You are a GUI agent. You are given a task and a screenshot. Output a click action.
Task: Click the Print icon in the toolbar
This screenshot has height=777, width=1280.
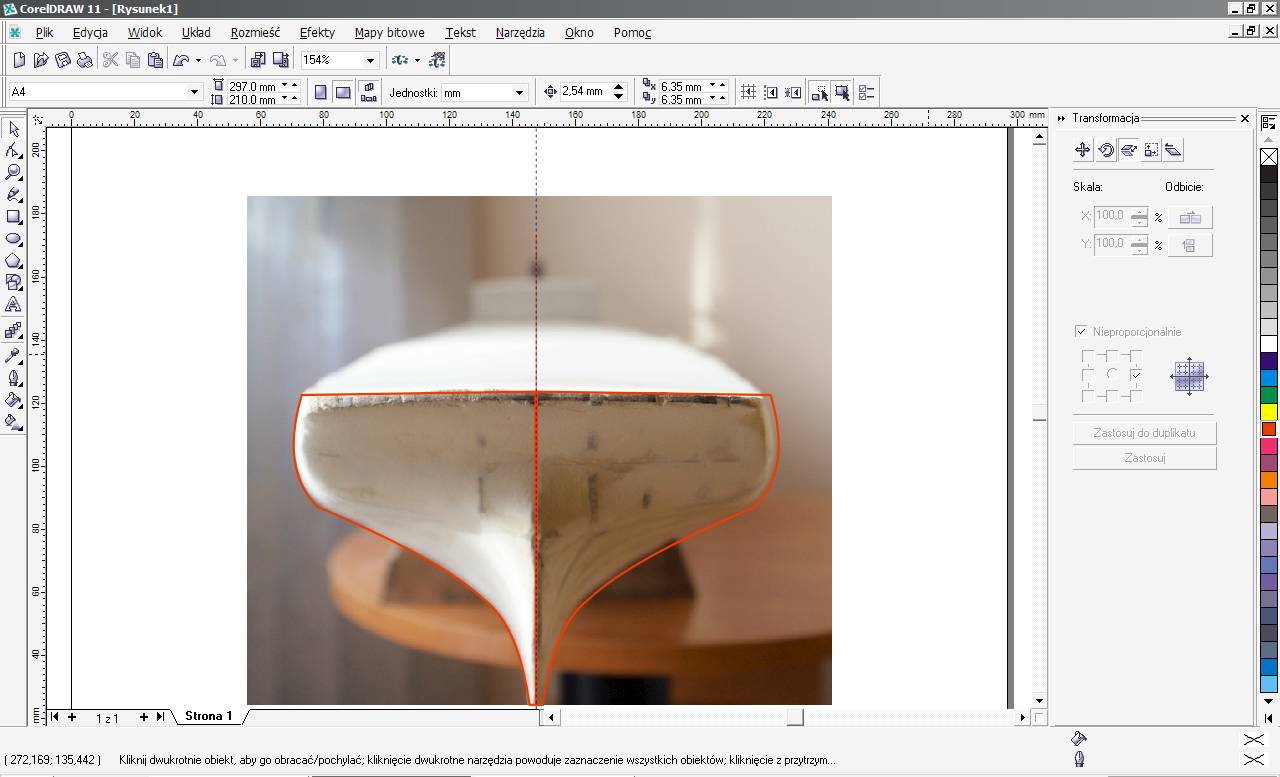(84, 60)
